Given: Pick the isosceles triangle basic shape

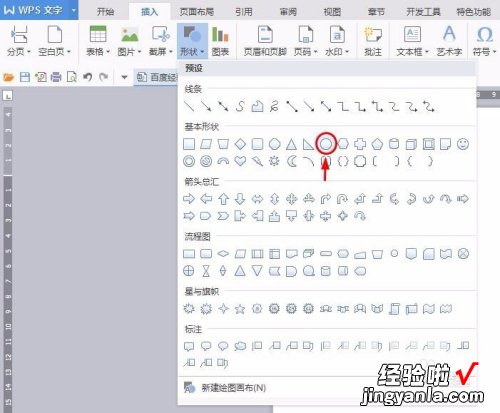Looking at the screenshot, I should [x=291, y=144].
